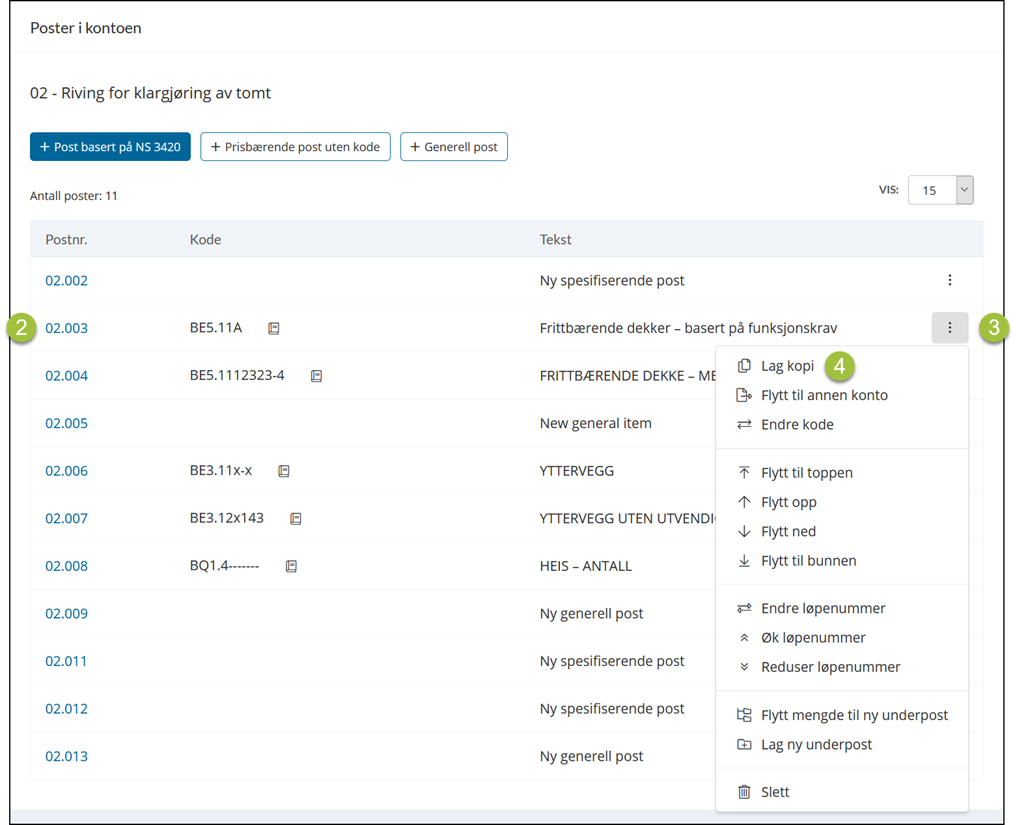Click the three-dot menu for row 02.003
The height and width of the screenshot is (825, 1016).
point(949,328)
